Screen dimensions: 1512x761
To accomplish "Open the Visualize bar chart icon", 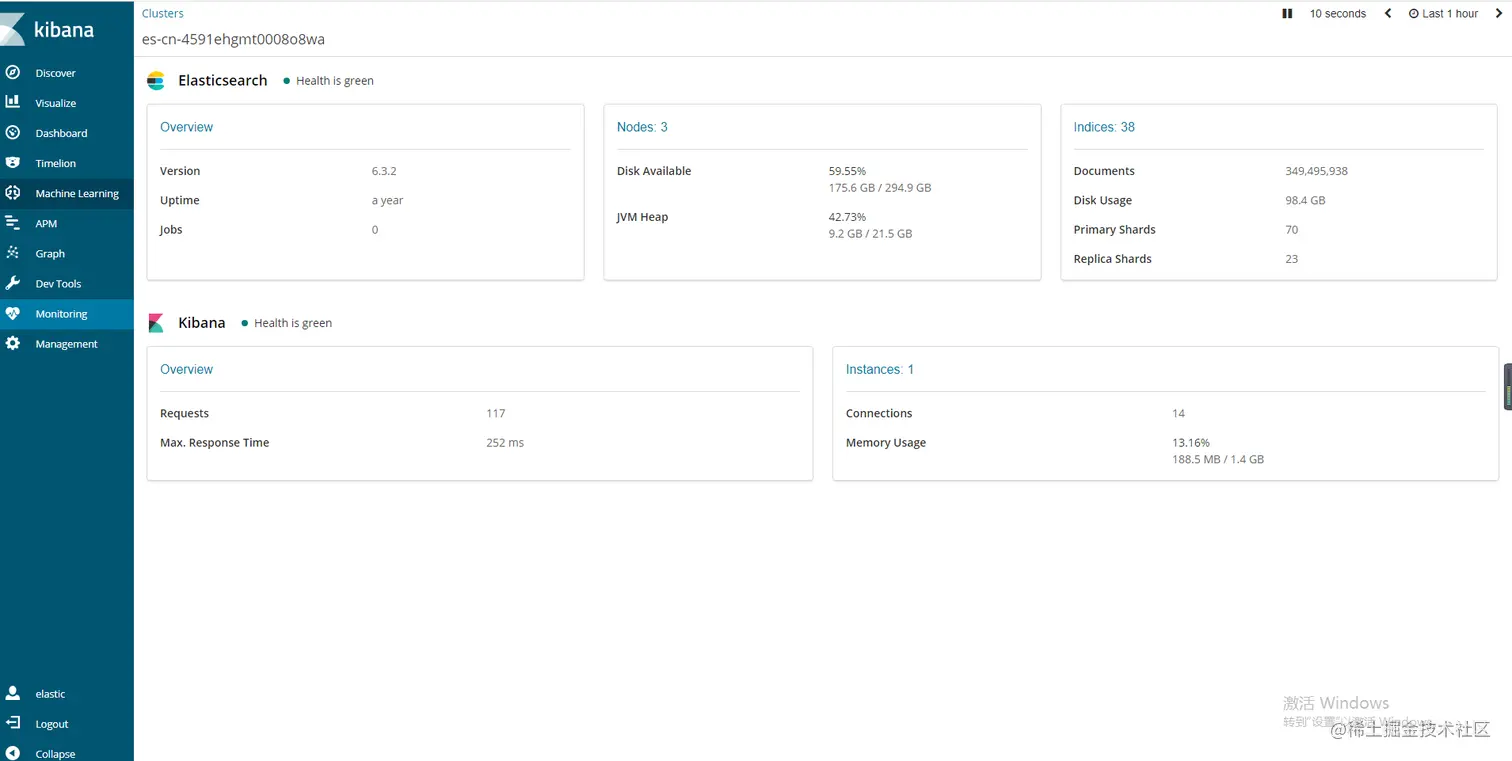I will [x=13, y=102].
